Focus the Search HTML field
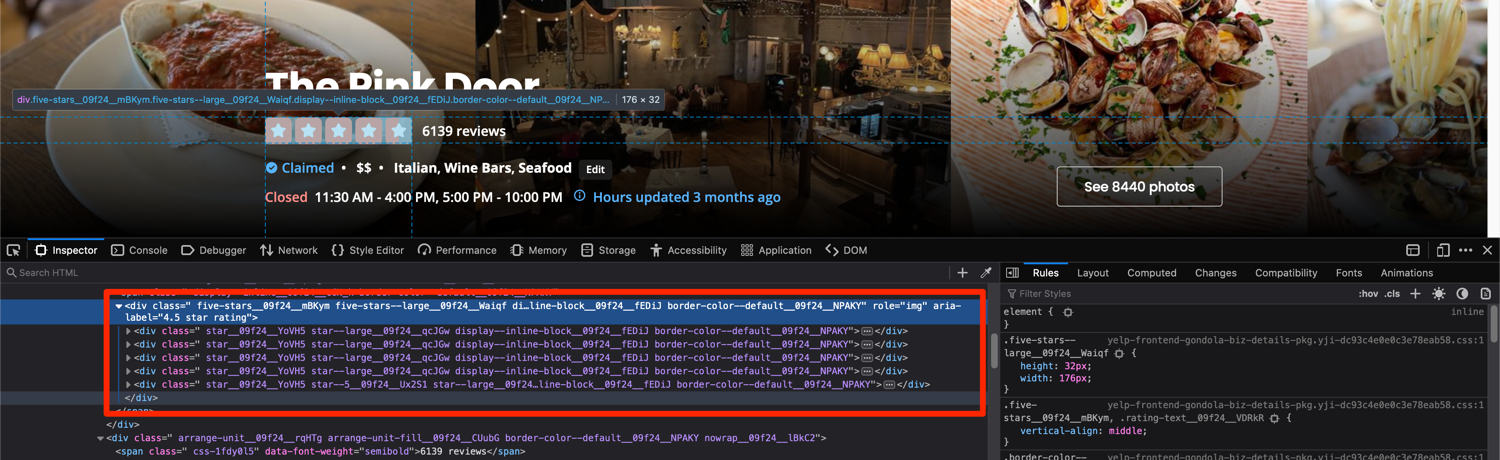 pyautogui.click(x=475, y=273)
